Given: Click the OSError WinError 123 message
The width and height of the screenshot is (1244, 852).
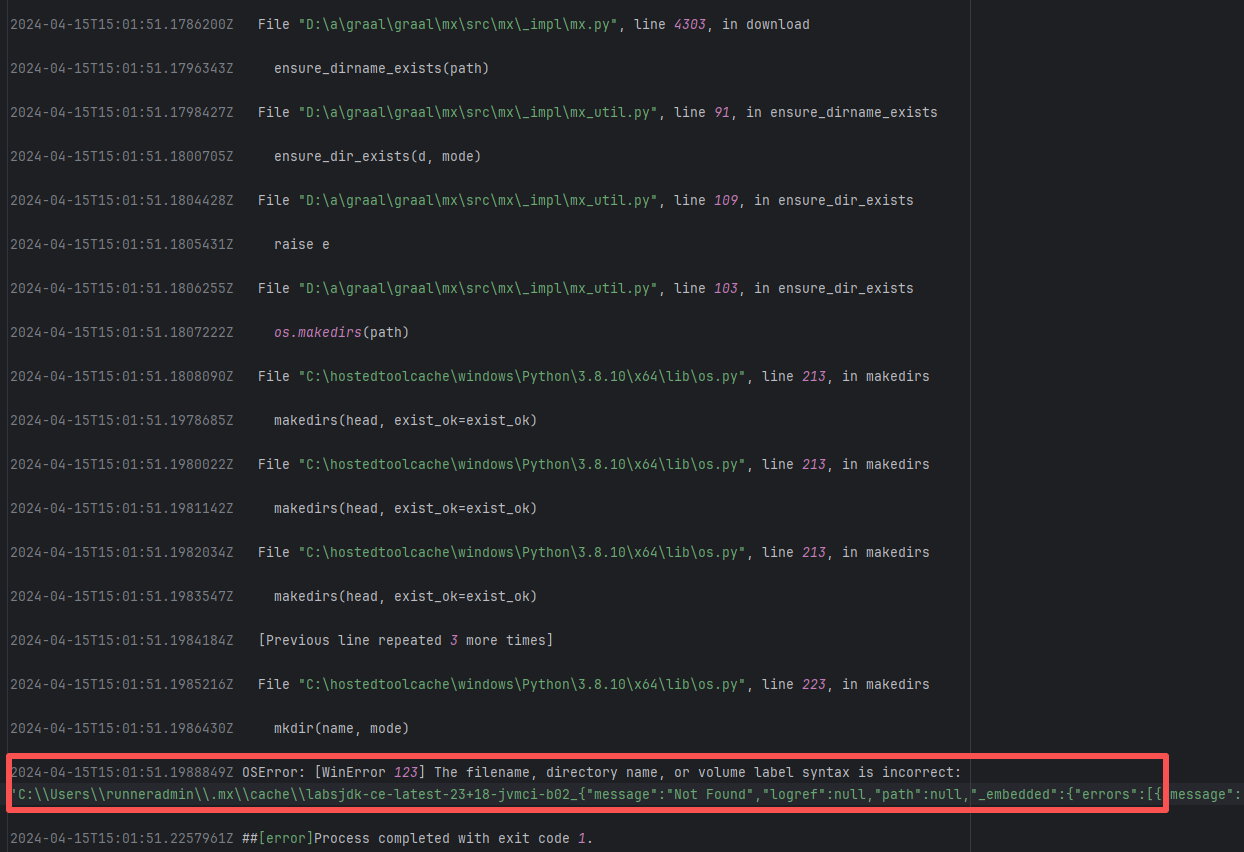Looking at the screenshot, I should pos(601,772).
